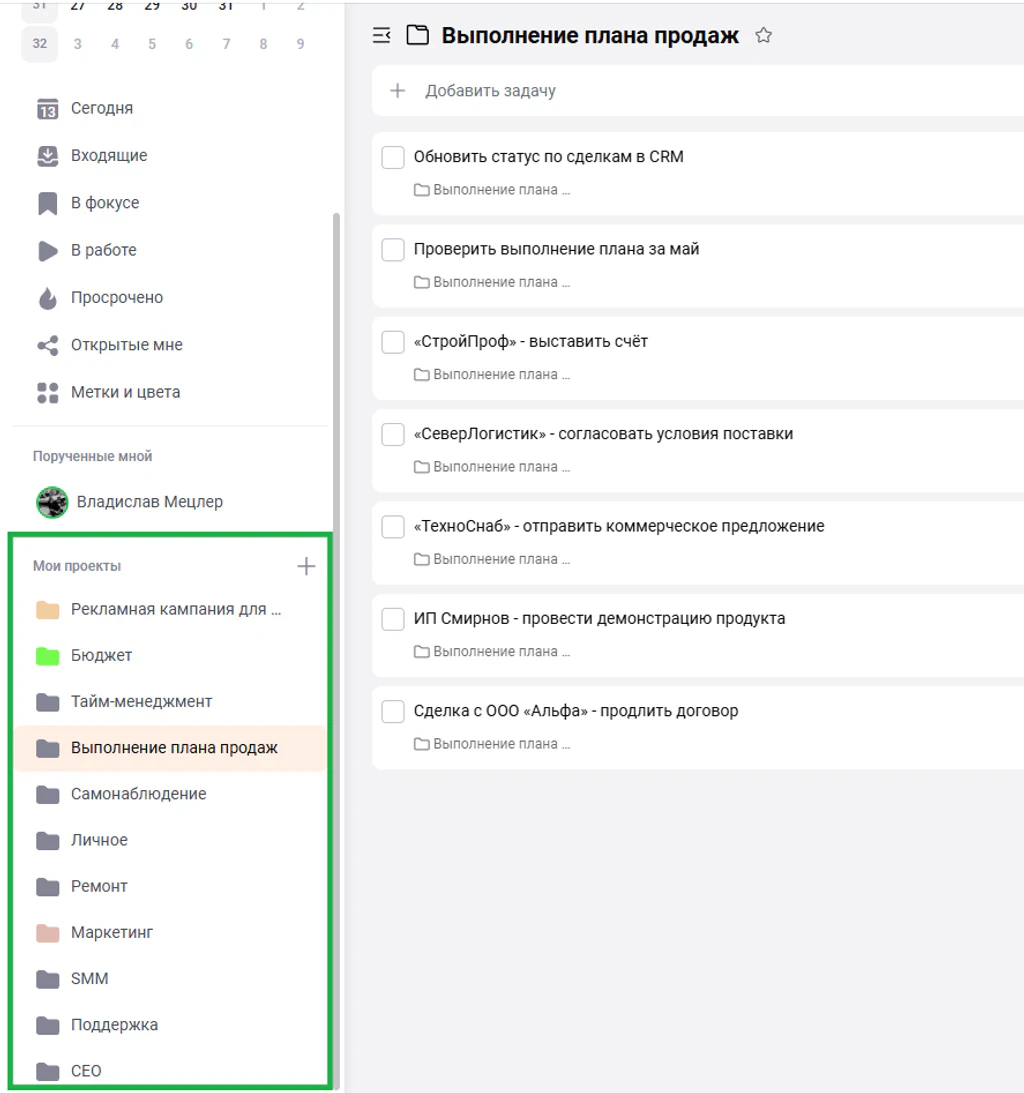The height and width of the screenshot is (1093, 1024).
Task: Open the Просрочено list
Action: click(117, 298)
